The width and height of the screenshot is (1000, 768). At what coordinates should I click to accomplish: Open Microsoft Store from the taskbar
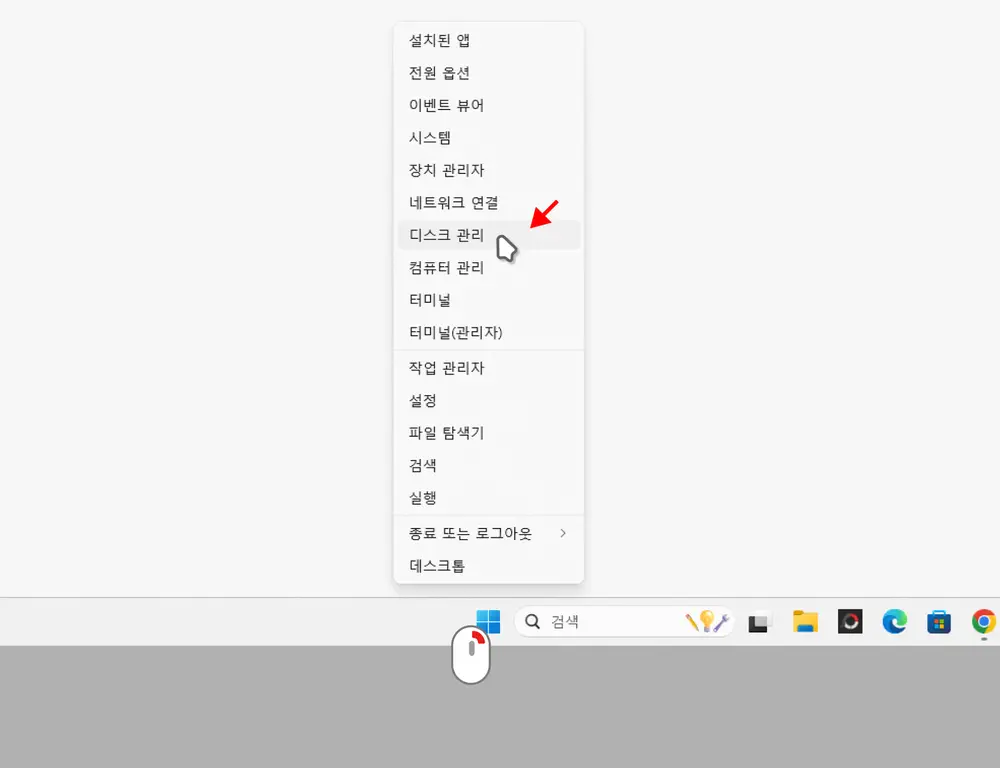click(938, 622)
